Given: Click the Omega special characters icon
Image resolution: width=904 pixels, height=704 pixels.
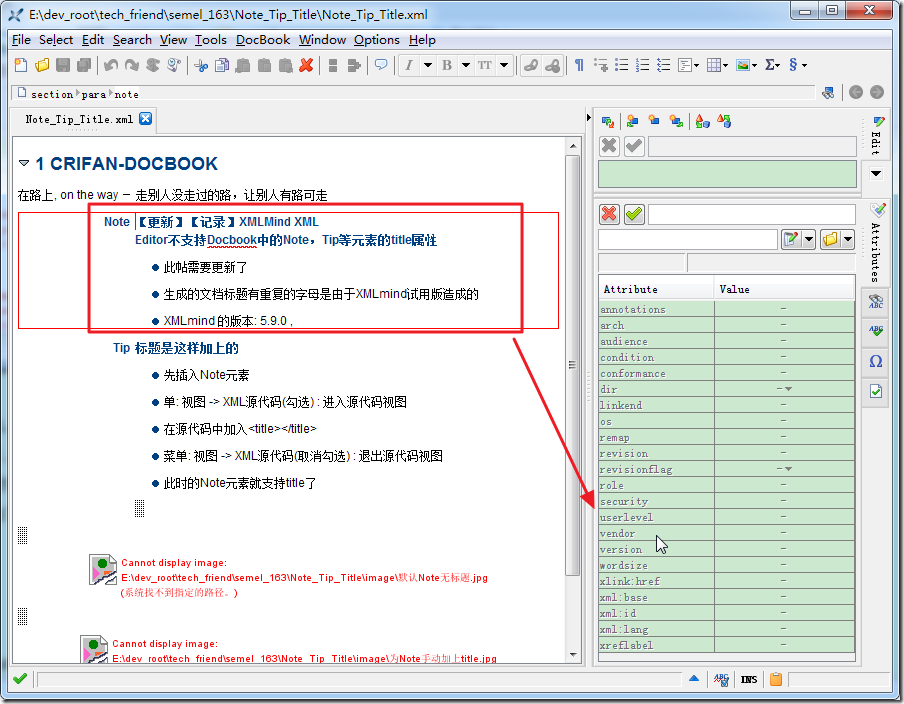Looking at the screenshot, I should 876,362.
